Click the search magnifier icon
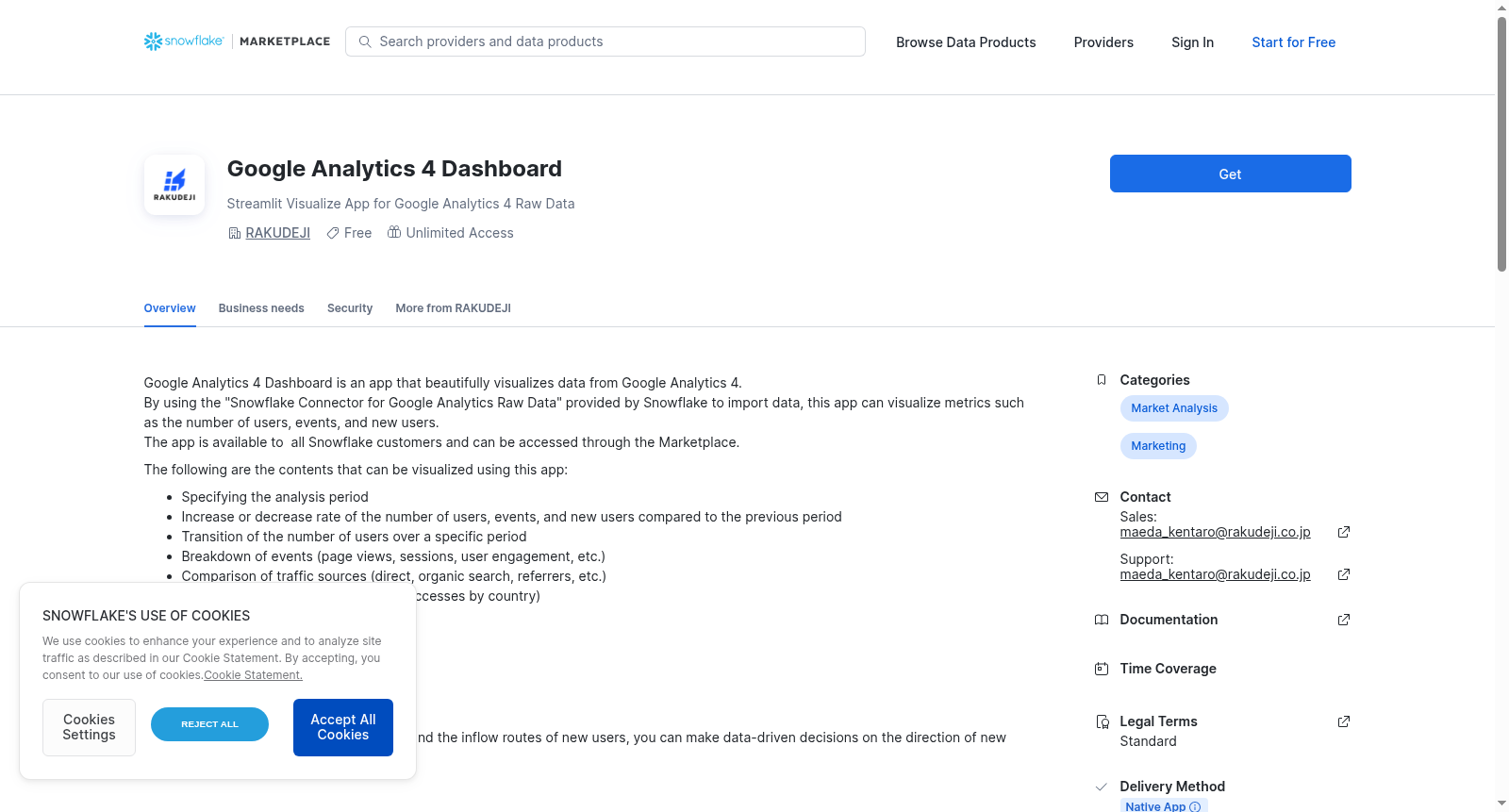 [x=365, y=41]
